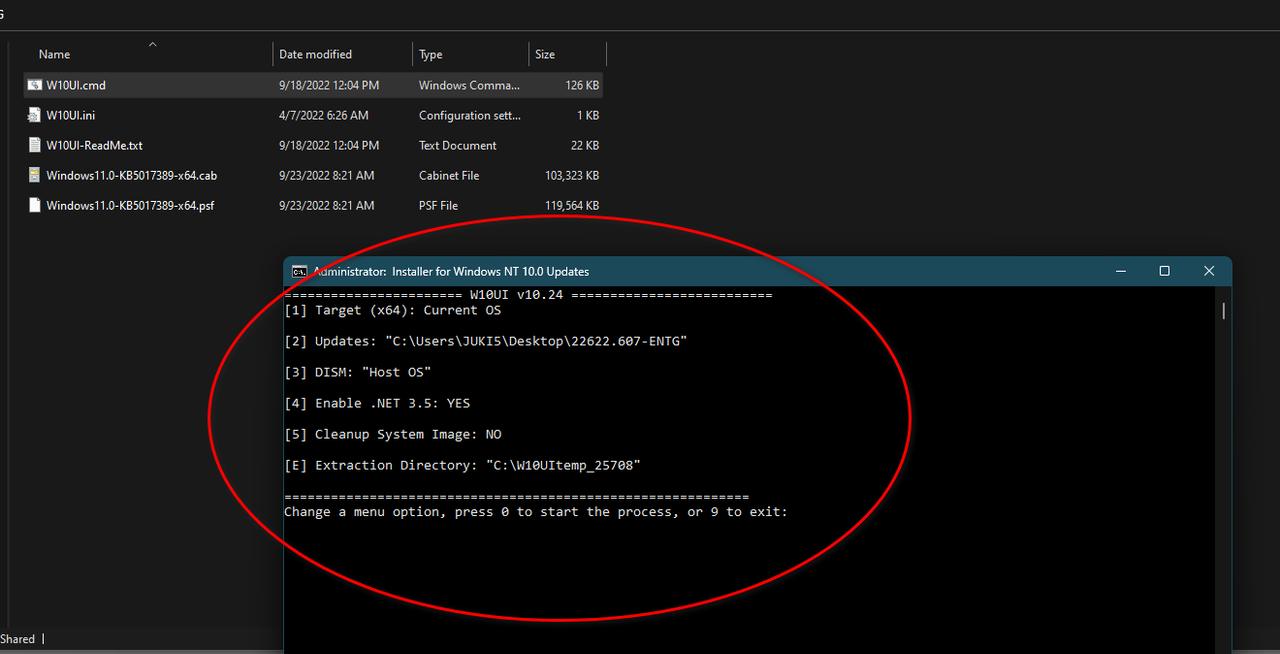
Task: Select the KB5017389-x64.cab file icon
Action: tap(35, 175)
